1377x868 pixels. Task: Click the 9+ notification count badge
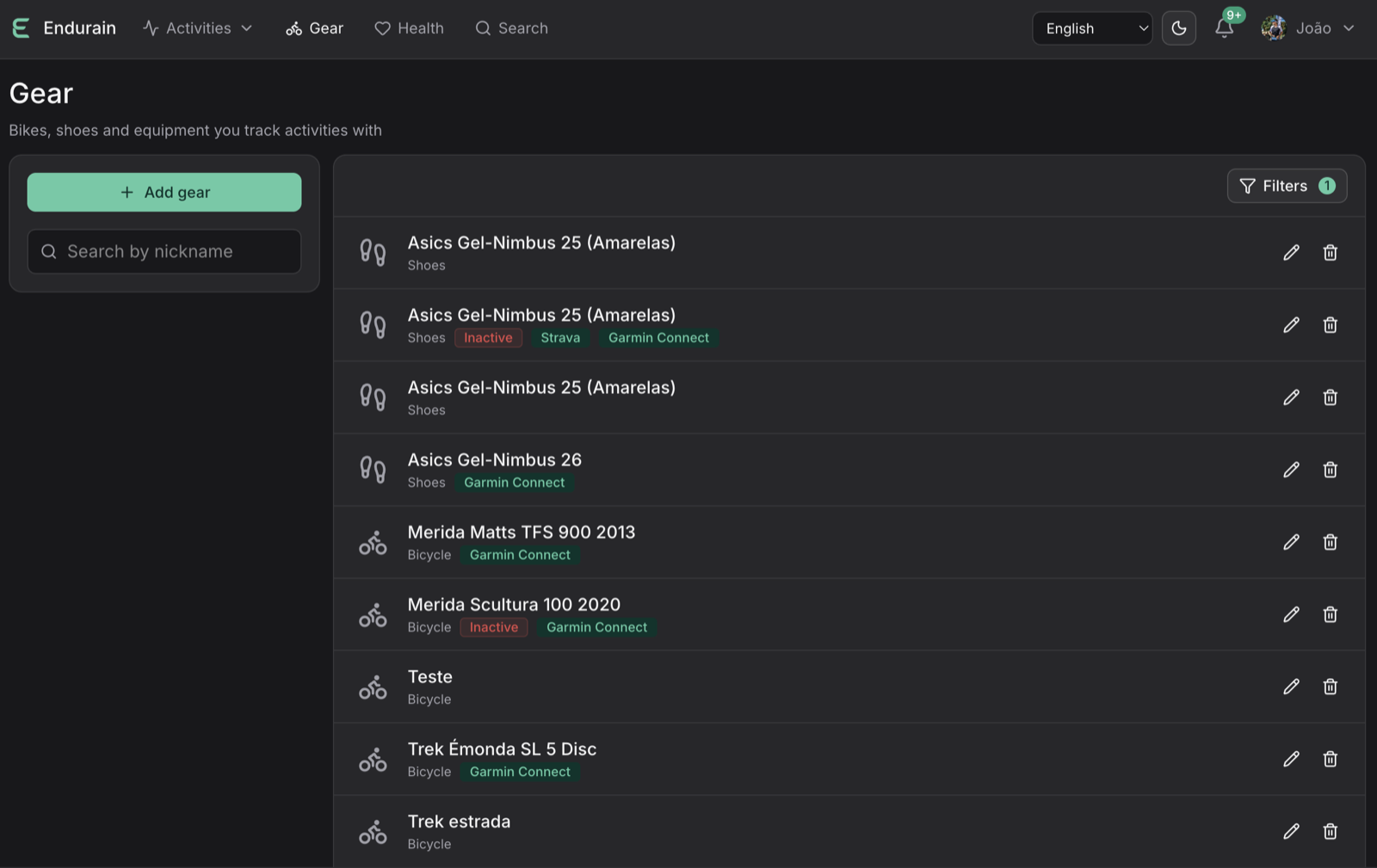[1234, 15]
